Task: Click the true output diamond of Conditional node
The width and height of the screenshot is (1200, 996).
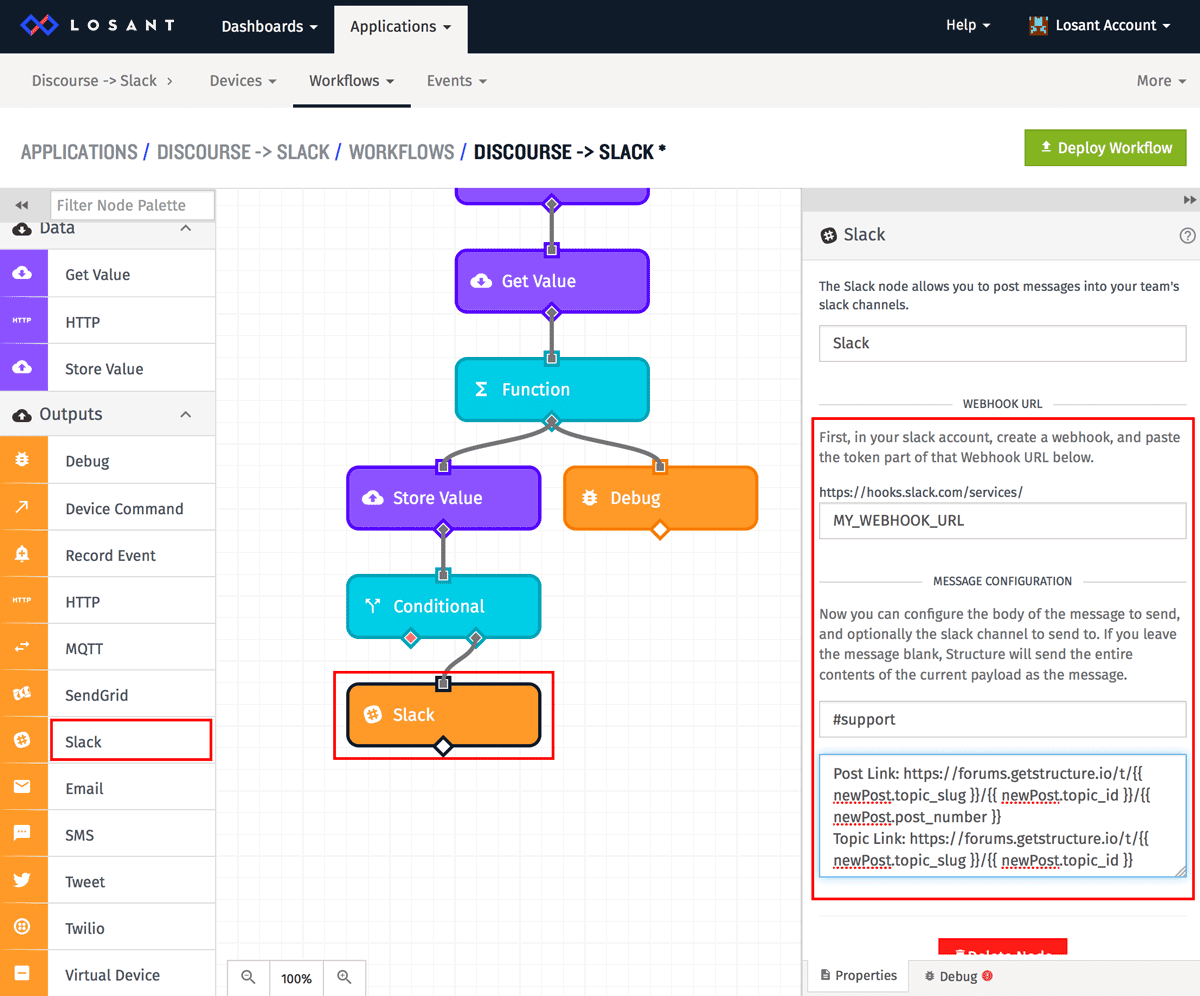Action: pyautogui.click(x=476, y=637)
